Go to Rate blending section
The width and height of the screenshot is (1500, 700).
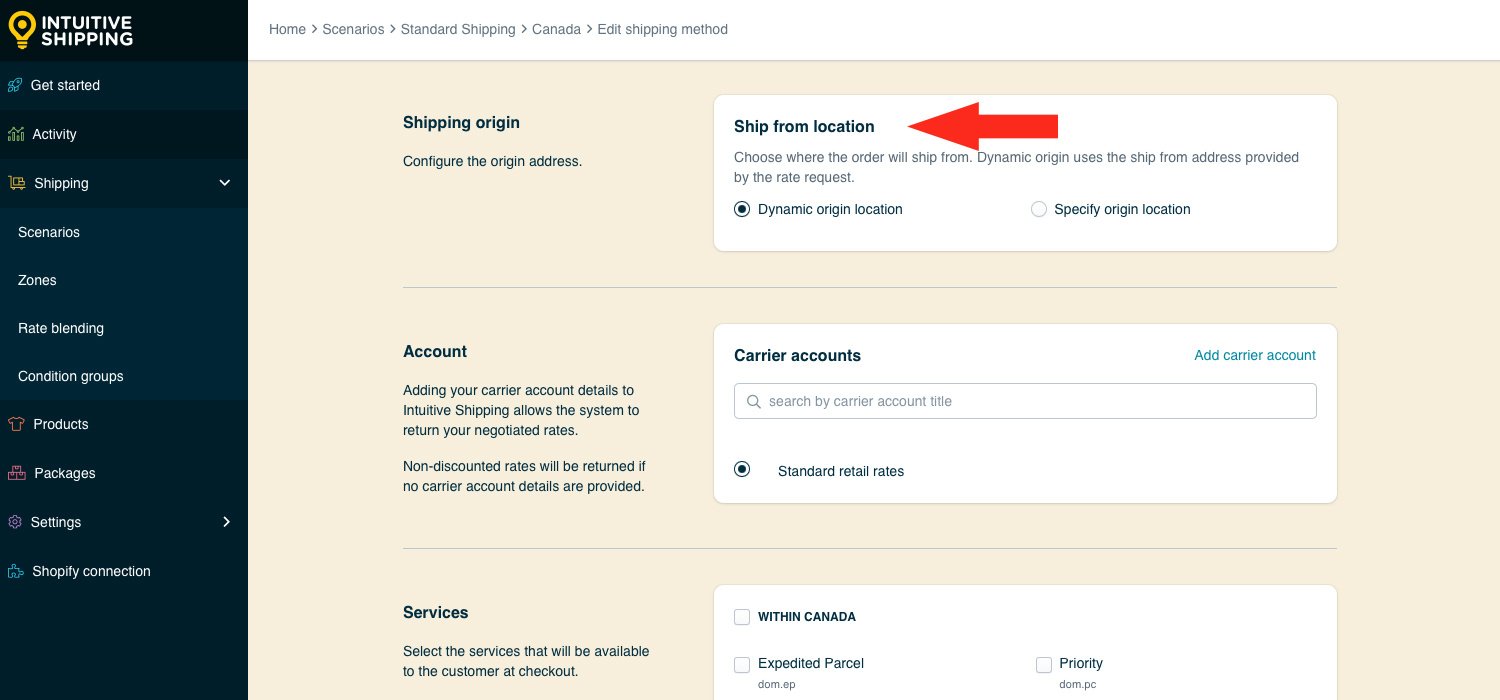point(61,328)
